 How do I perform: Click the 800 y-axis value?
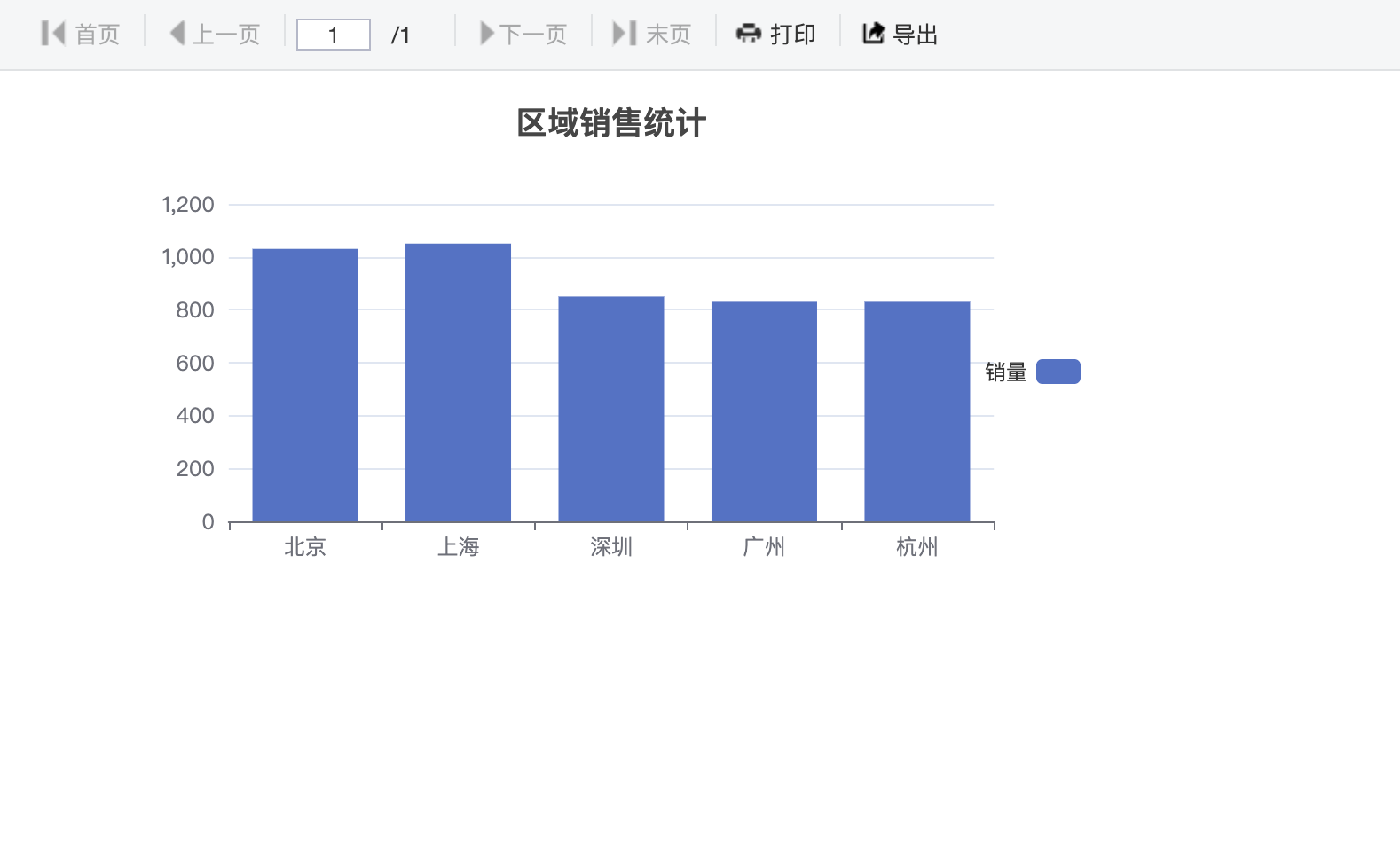coord(195,310)
